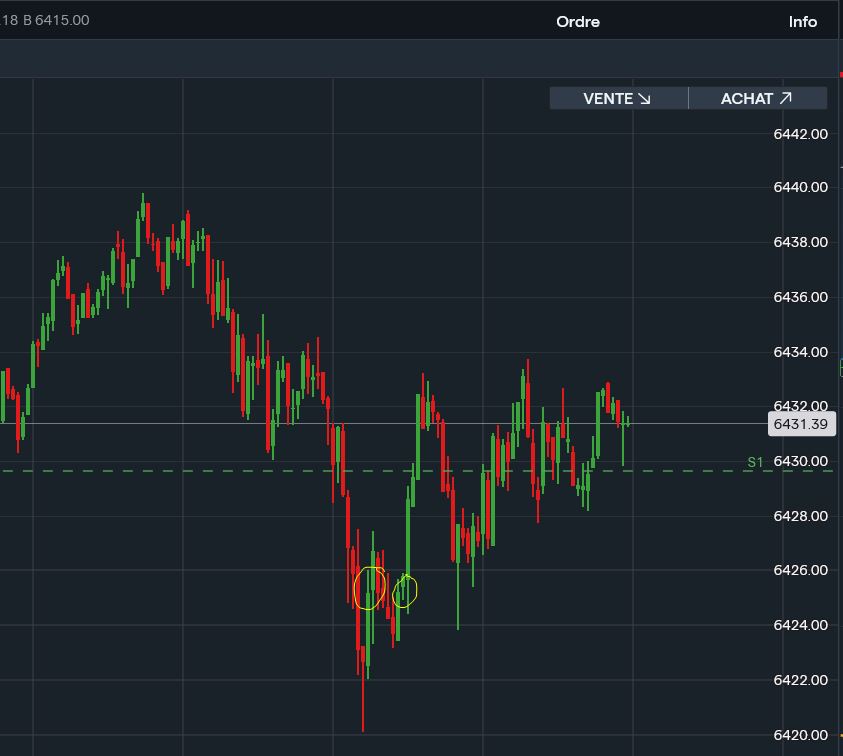Viewport: 843px width, 756px height.
Task: Click the 6430.00 price axis label
Action: [800, 461]
